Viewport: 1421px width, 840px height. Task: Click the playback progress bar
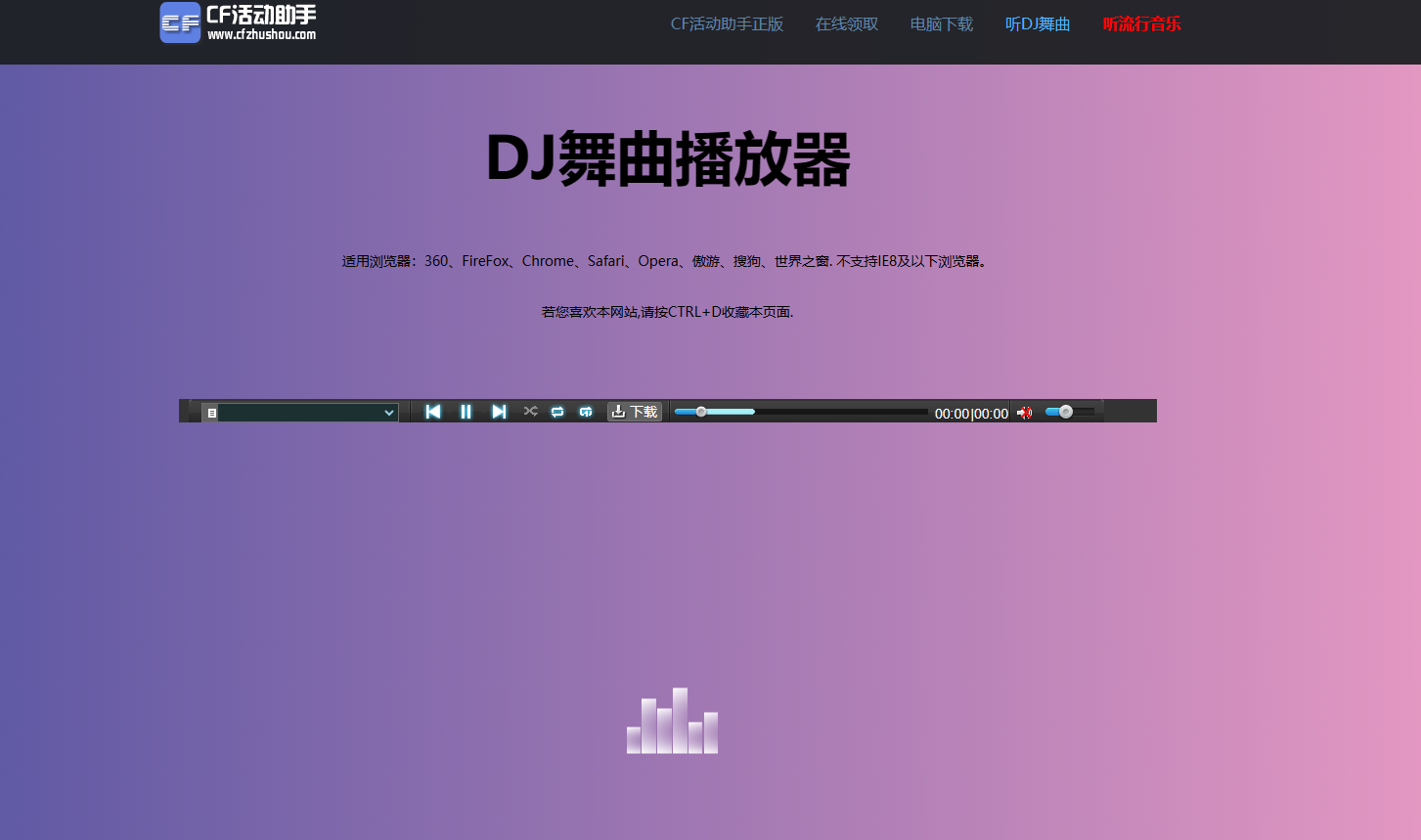tap(801, 412)
